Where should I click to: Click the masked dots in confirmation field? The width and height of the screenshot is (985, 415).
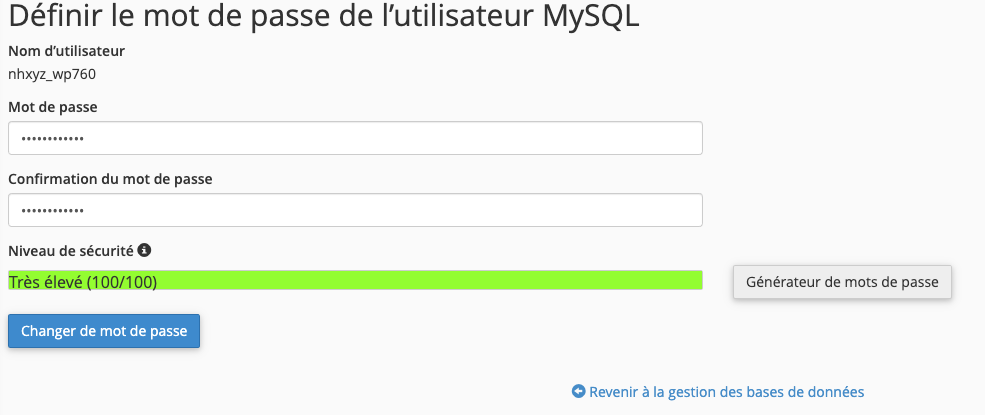(53, 211)
